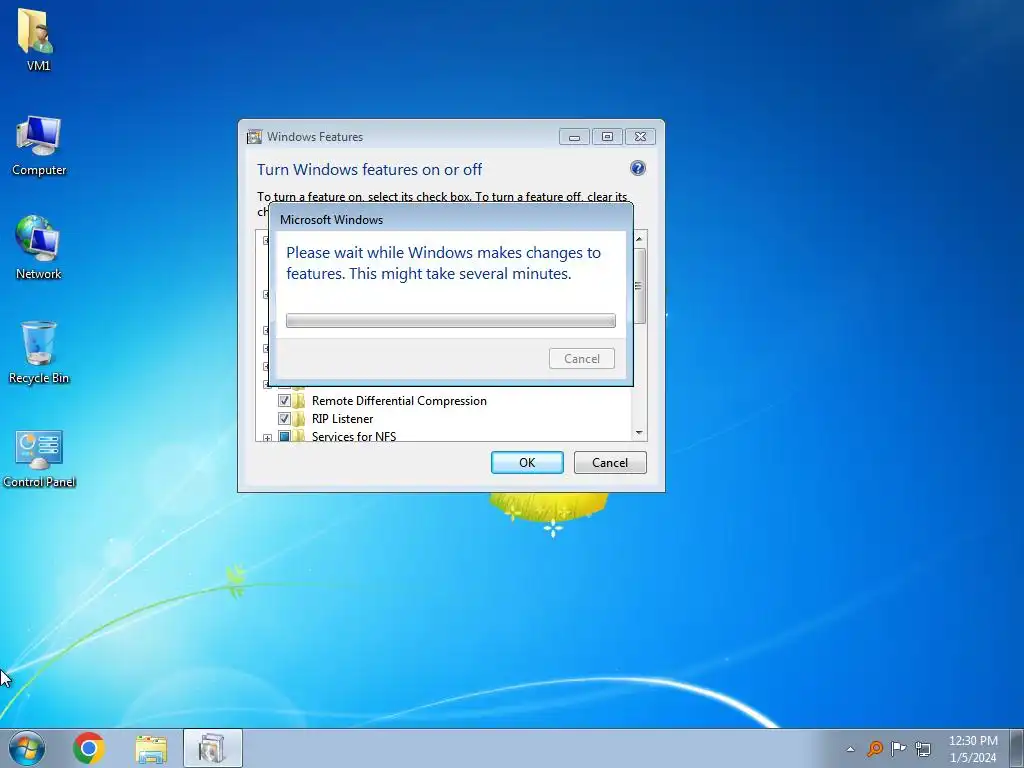1024x768 pixels.
Task: Toggle the Remote Differential Compression checkbox
Action: [284, 400]
